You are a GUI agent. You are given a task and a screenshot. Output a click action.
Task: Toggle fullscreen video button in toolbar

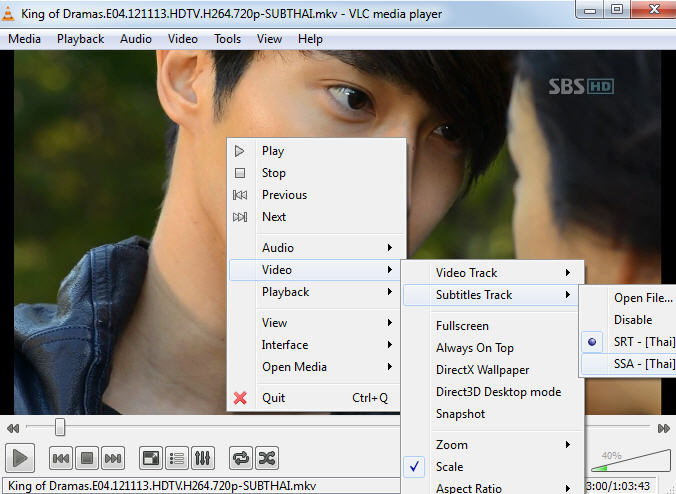tap(151, 458)
